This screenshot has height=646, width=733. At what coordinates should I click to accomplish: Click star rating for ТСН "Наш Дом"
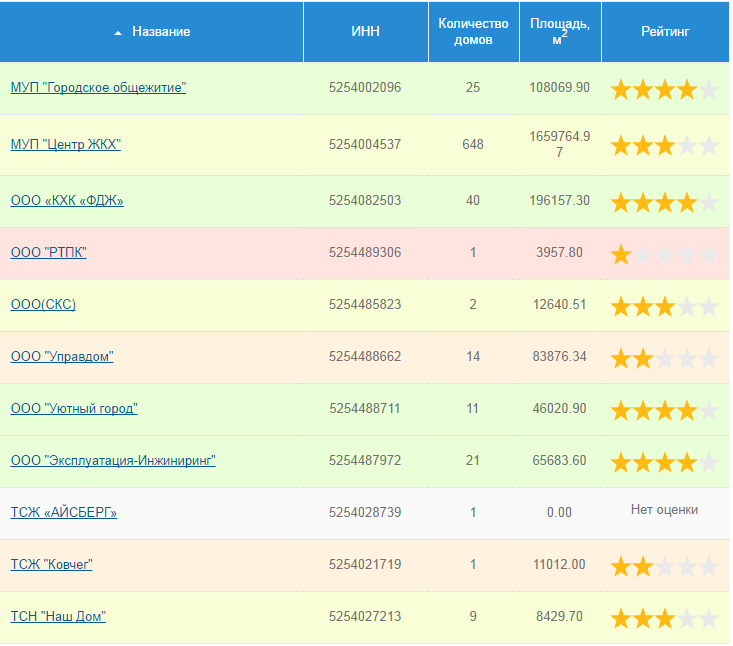[664, 618]
